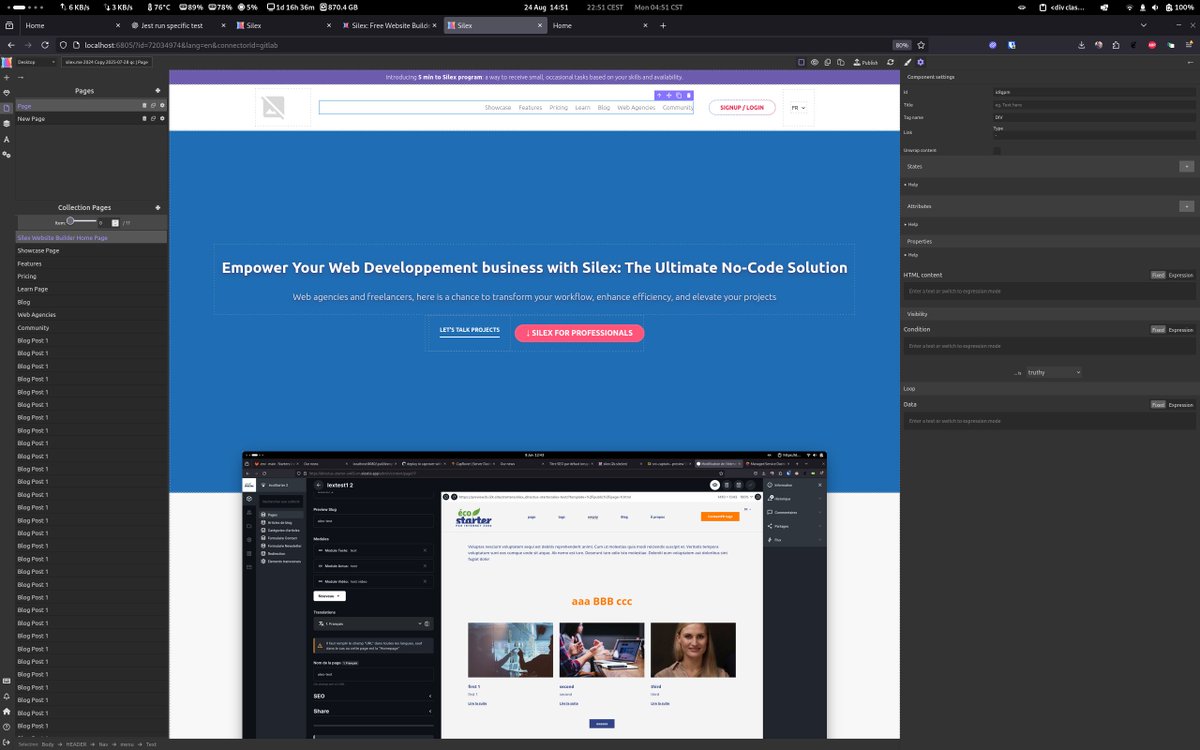The image size is (1200, 750).
Task: Open a new browser tab
Action: coord(663,25)
